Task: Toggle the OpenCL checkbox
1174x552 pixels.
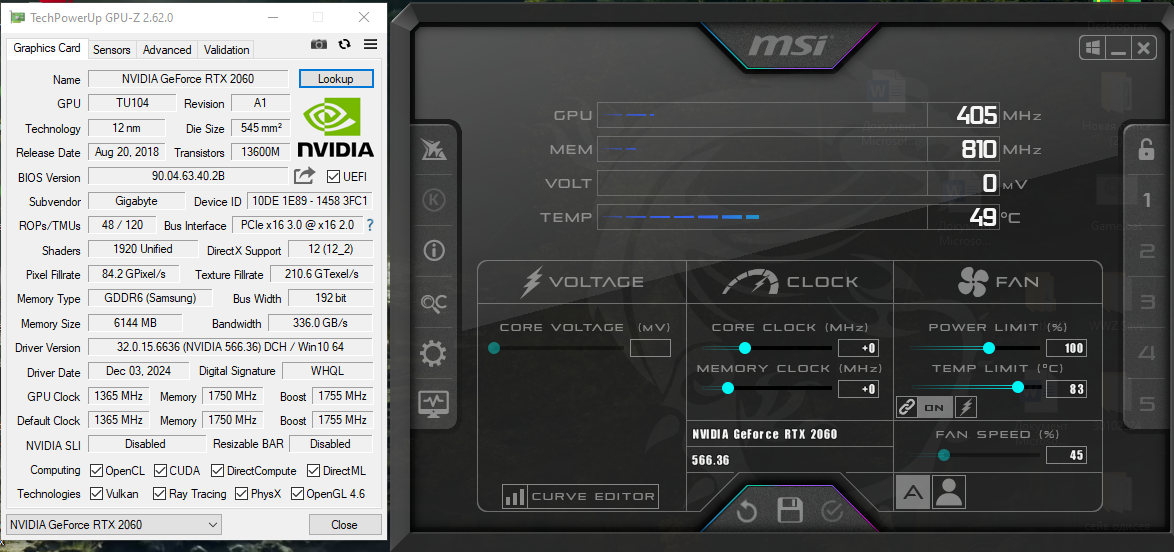Action: (96, 470)
